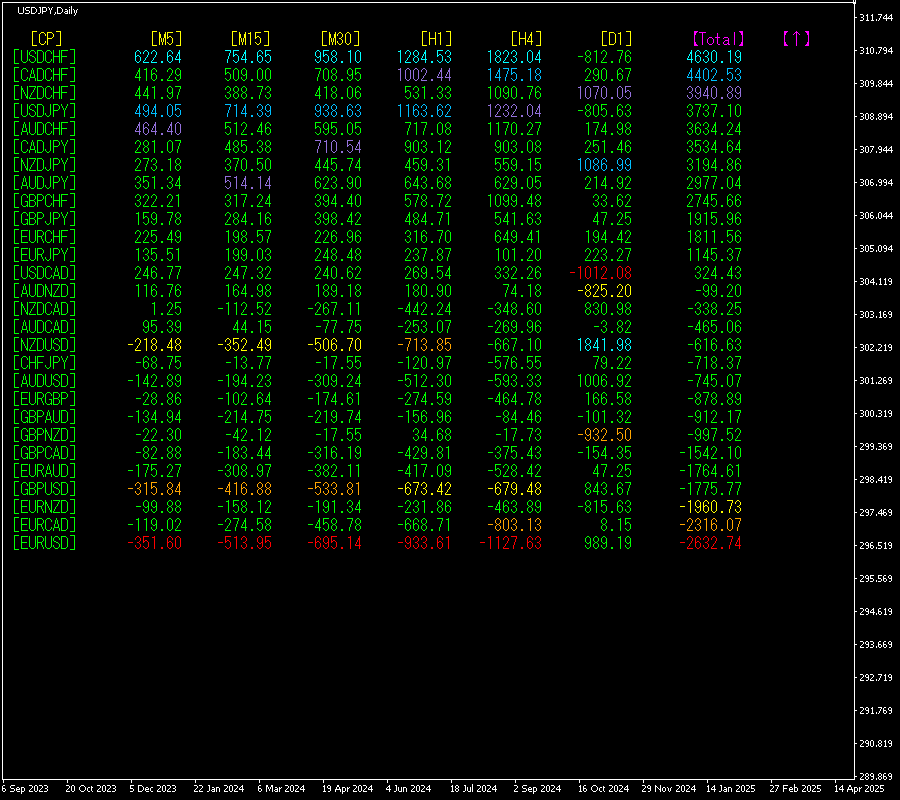Screen dimensions: 900x800
Task: Select the [CADCHF] pair label
Action: (x=45, y=75)
